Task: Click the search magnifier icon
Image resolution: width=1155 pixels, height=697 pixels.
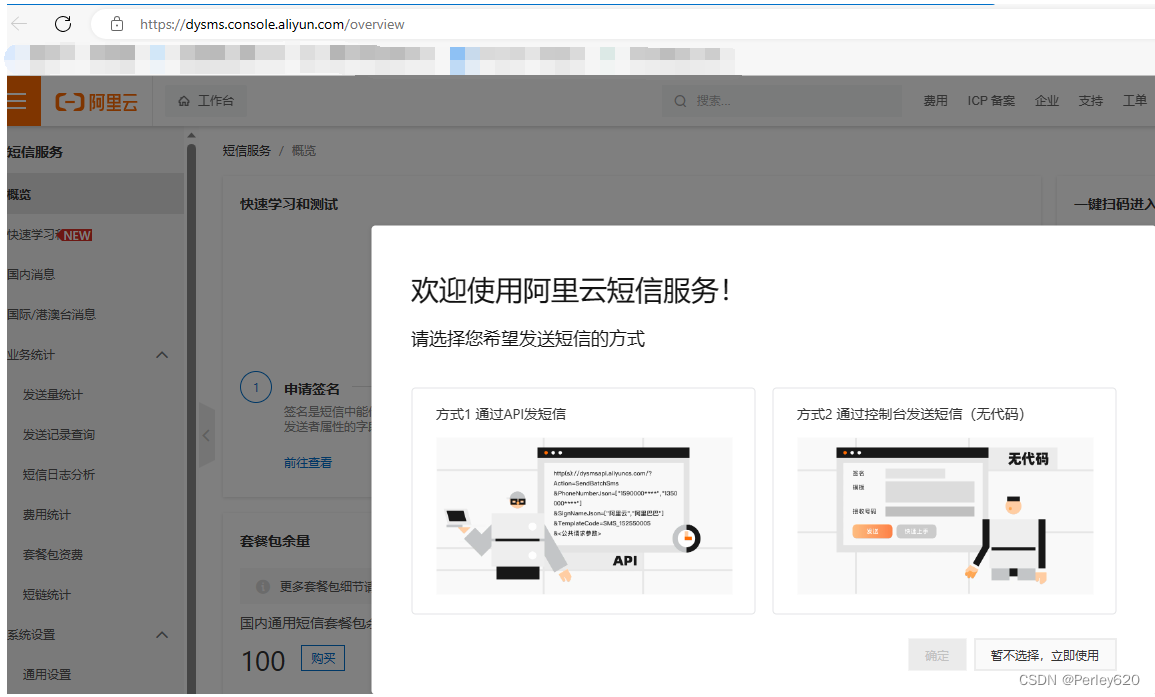Action: pos(680,101)
